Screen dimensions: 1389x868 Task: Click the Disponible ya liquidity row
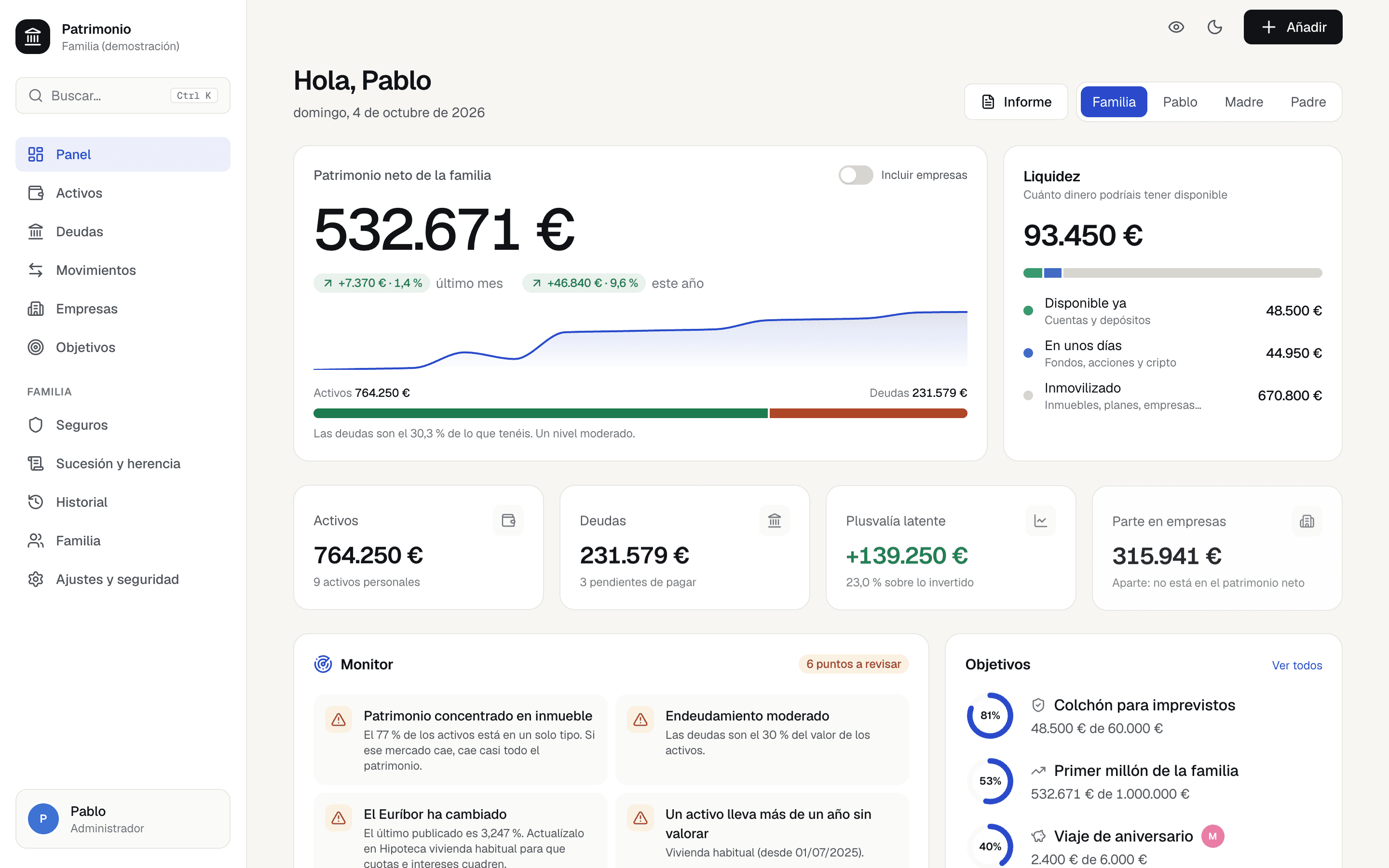tap(1172, 311)
